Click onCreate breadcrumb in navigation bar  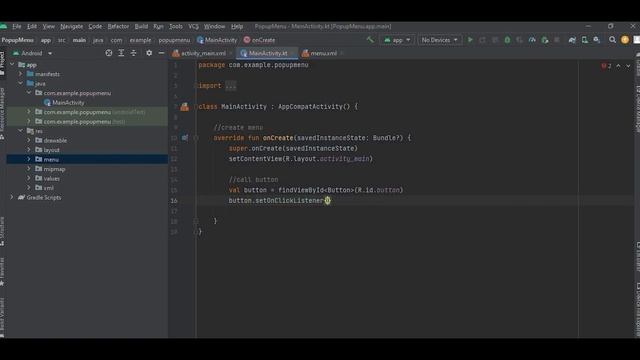(260, 40)
